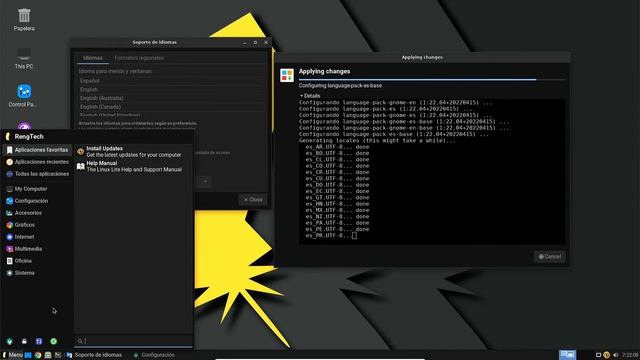Switch to Configuración taskbar window
Viewport: 640px width, 360px height.
coord(154,355)
